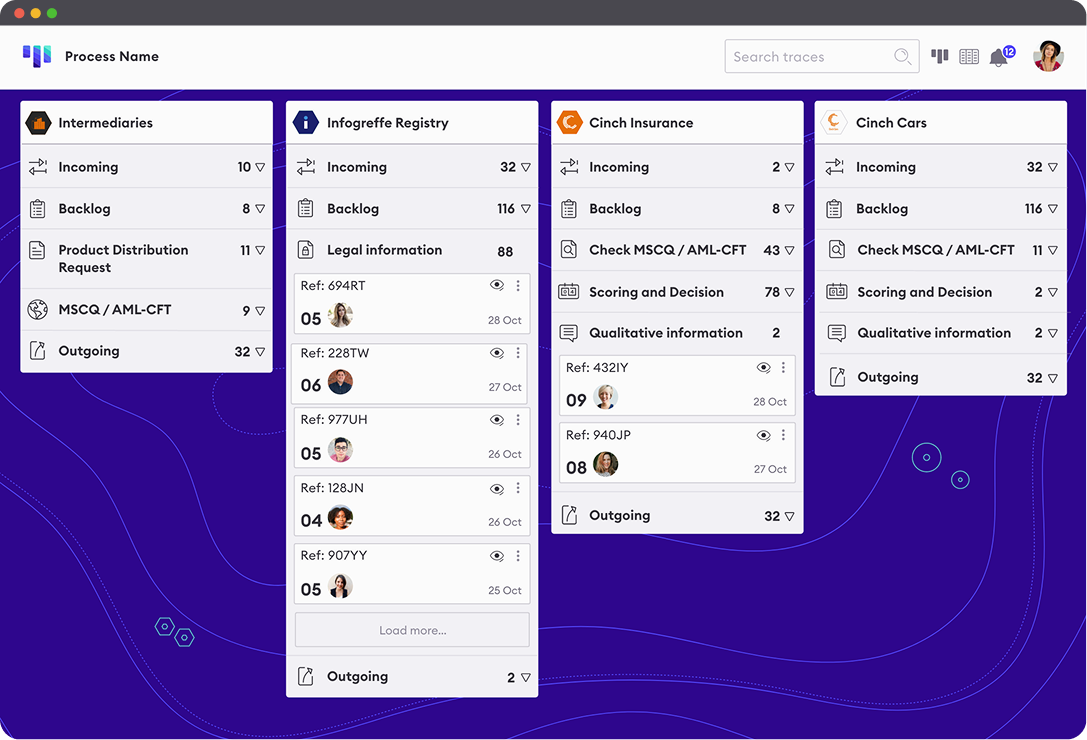Toggle eye visibility on Ref: 128JN
The image size is (1087, 740).
[497, 489]
